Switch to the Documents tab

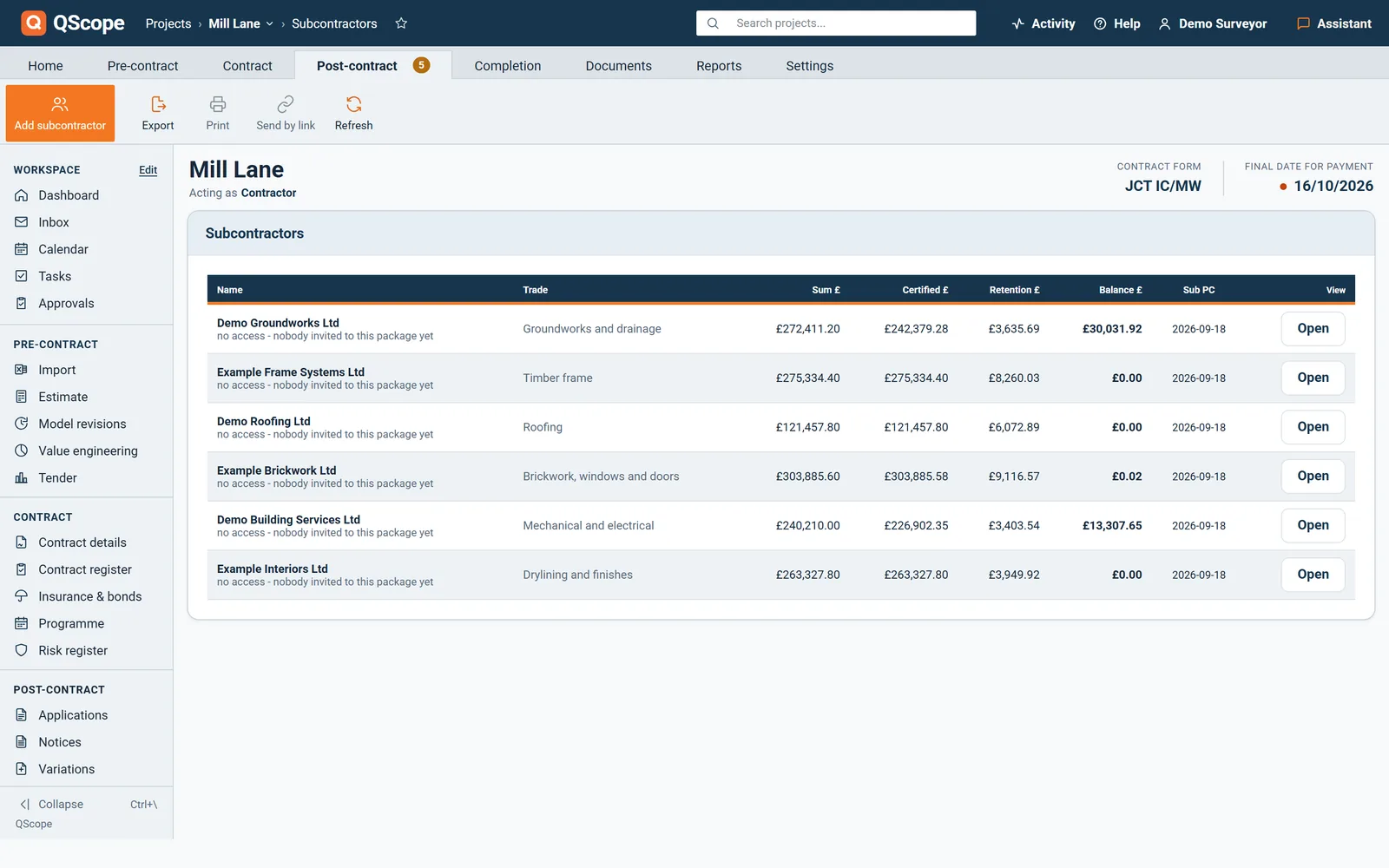pyautogui.click(x=618, y=66)
